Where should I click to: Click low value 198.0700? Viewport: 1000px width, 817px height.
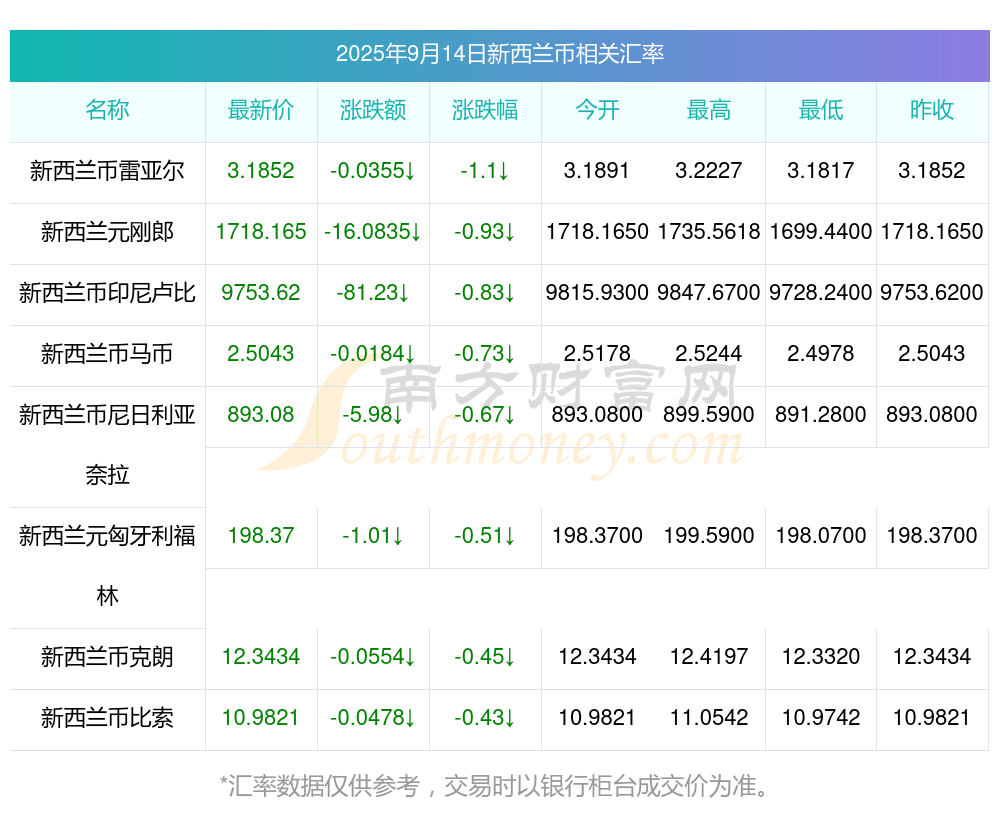pyautogui.click(x=821, y=536)
